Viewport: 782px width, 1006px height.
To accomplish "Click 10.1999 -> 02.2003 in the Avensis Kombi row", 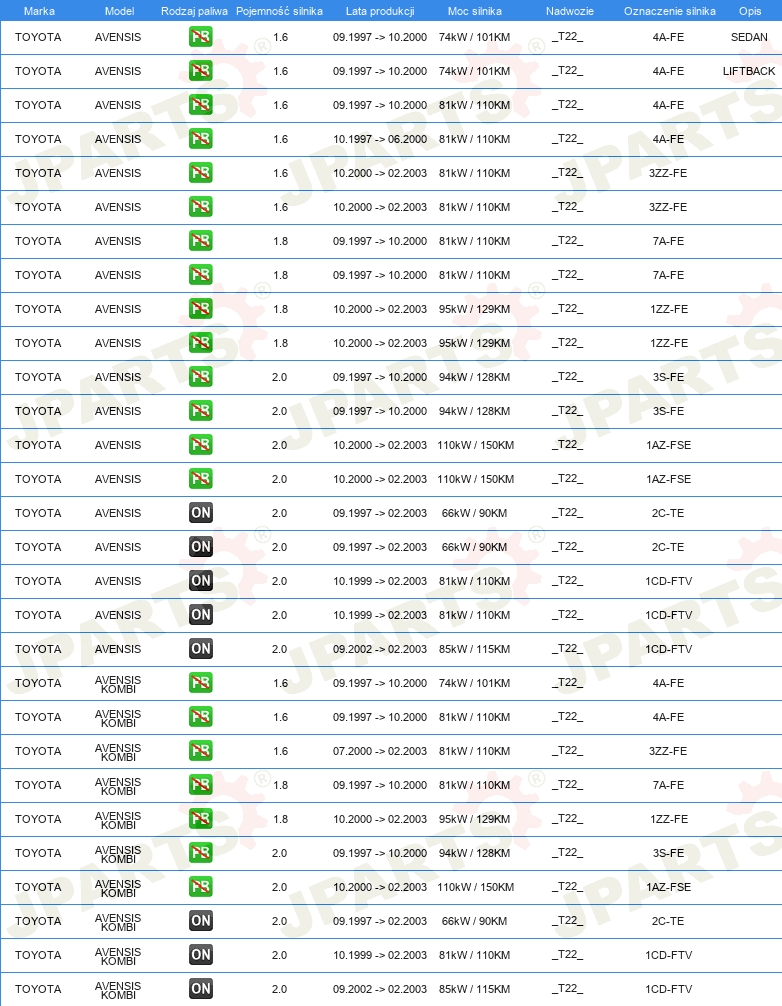I will click(x=380, y=955).
